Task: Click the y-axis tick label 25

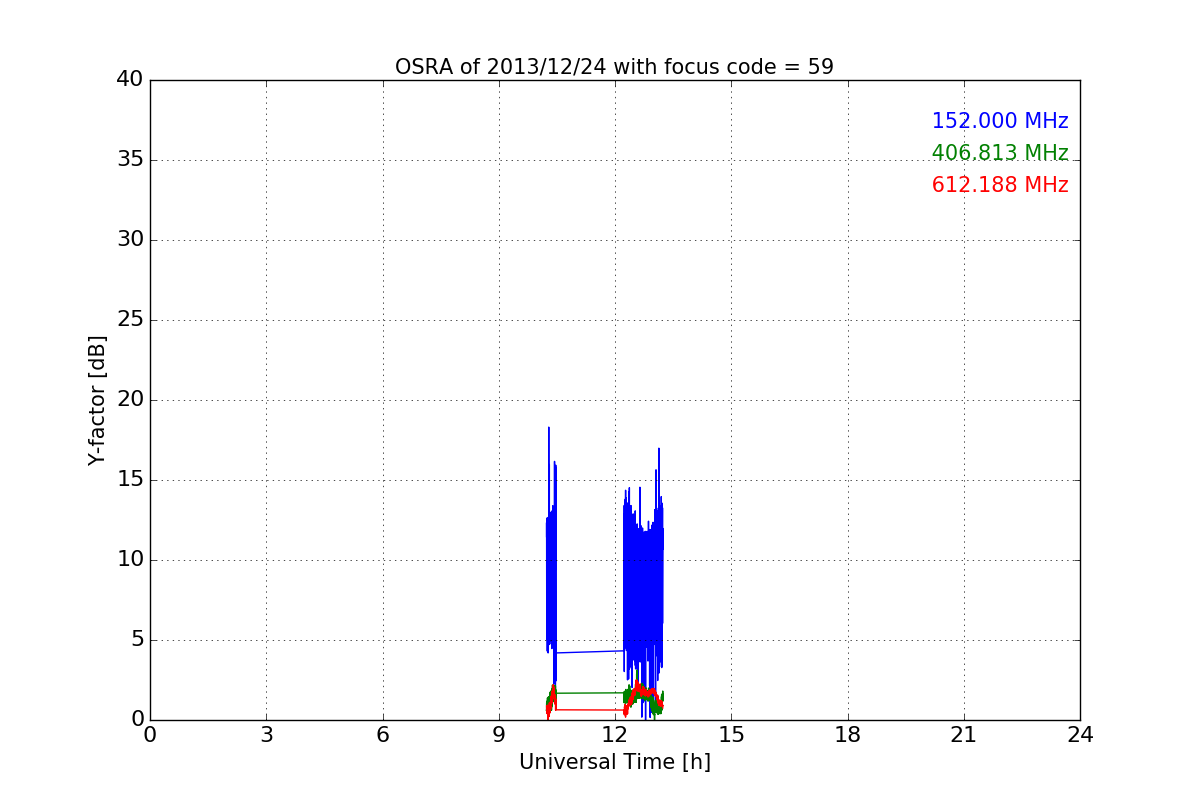Action: [130, 320]
